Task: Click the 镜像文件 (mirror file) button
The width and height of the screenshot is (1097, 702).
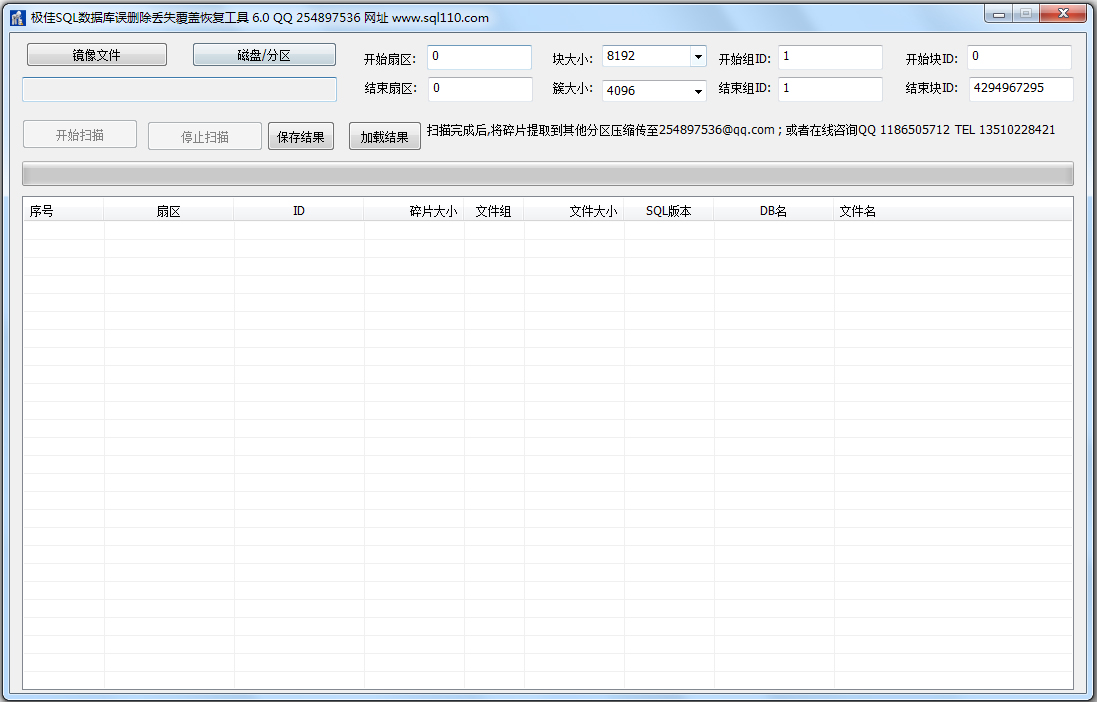Action: [x=96, y=55]
